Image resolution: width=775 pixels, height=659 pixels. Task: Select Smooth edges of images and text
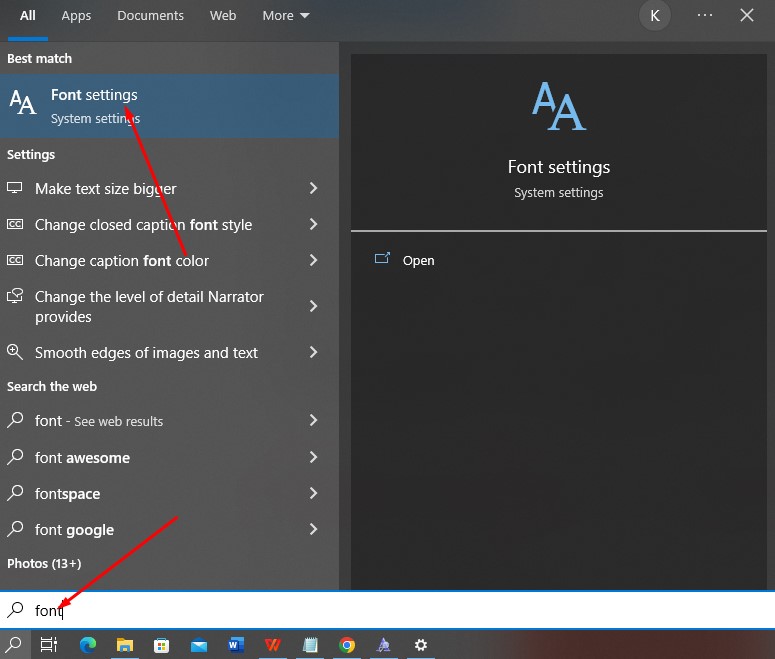[x=169, y=352]
